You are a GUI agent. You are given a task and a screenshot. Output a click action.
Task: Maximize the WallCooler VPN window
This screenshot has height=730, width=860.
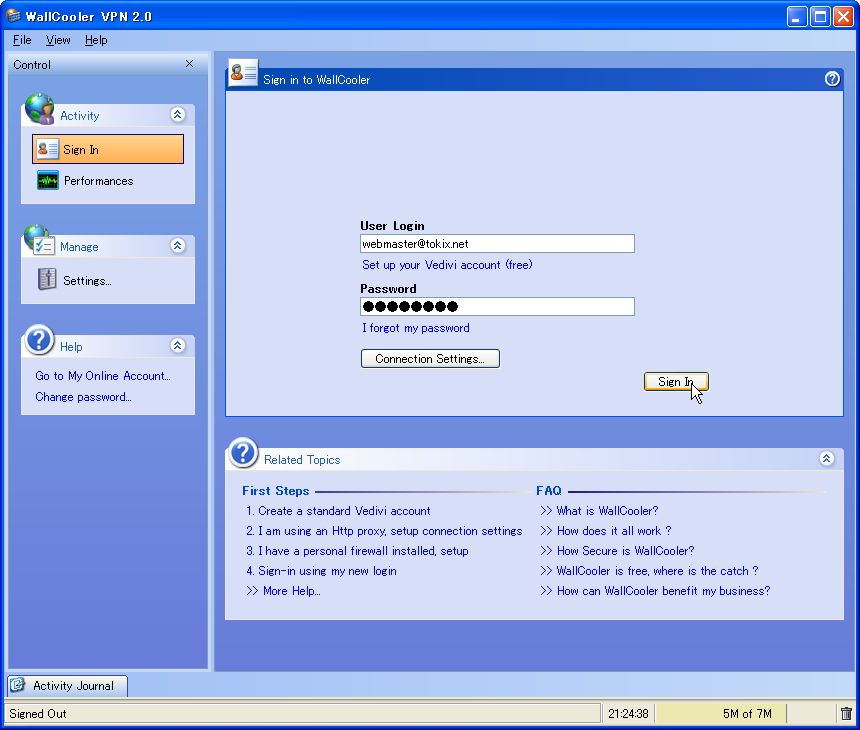[x=821, y=16]
